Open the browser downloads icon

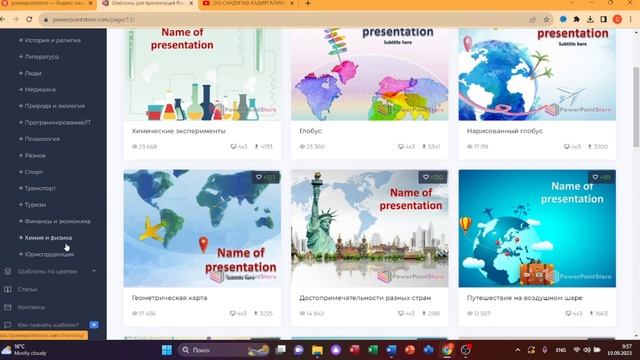coord(590,19)
